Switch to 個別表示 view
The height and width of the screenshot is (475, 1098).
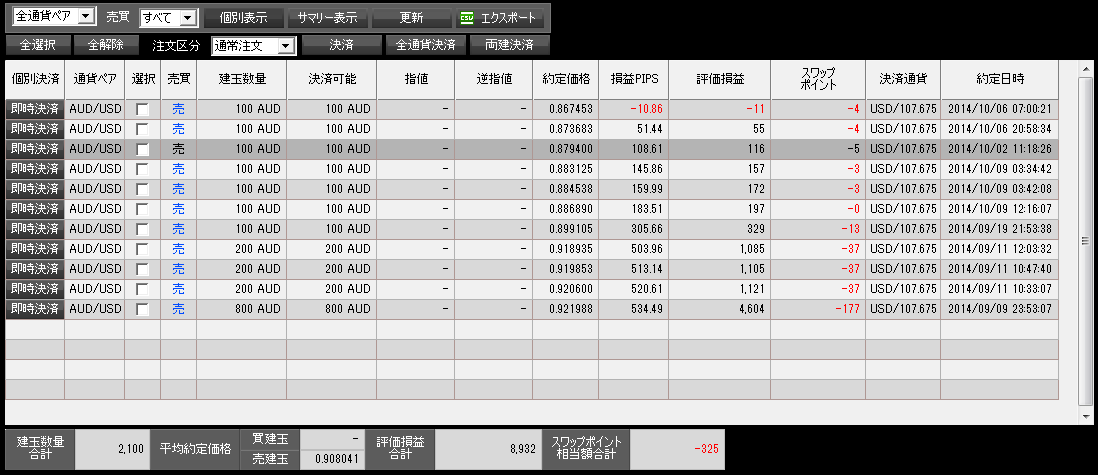(242, 18)
